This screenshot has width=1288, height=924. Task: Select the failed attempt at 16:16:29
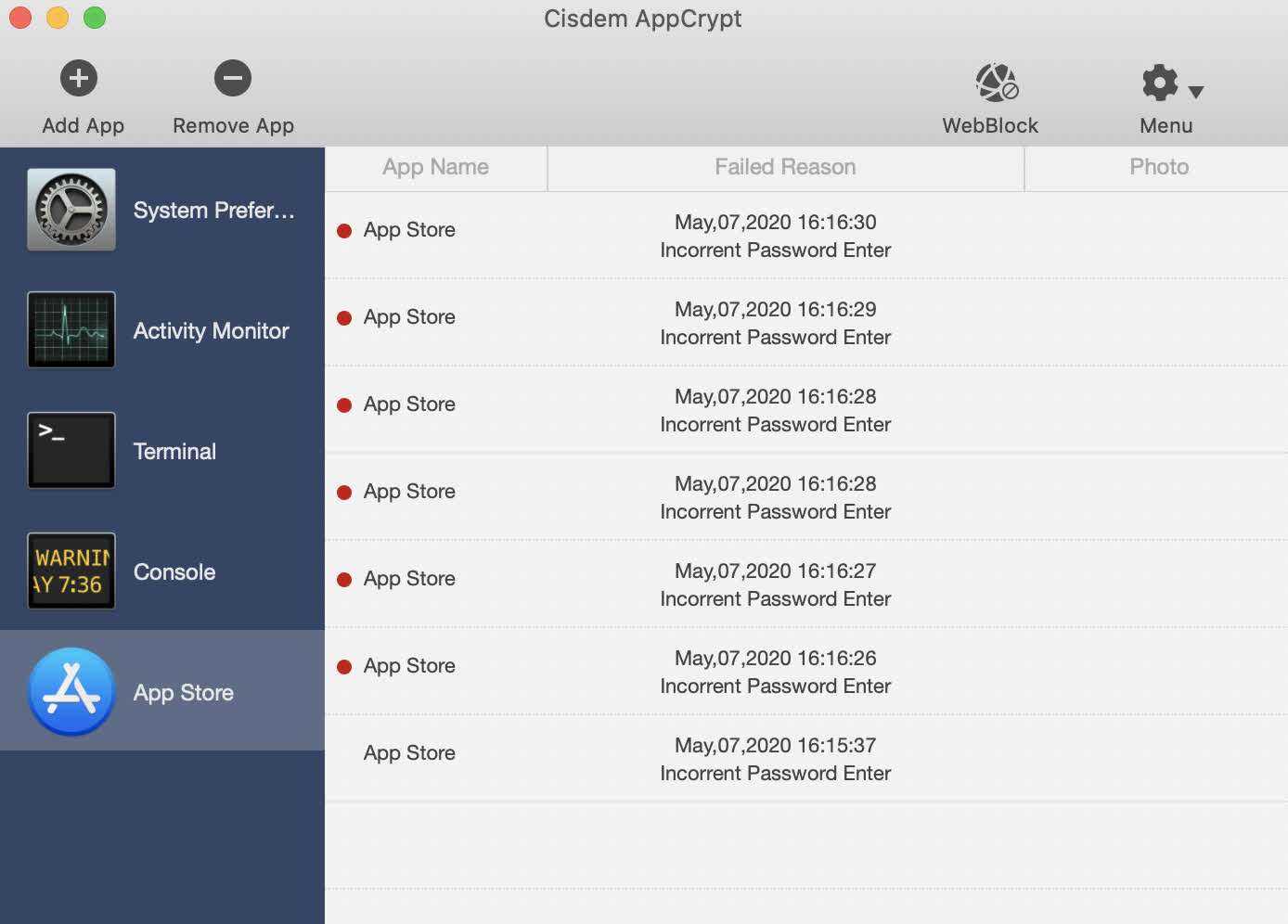point(775,323)
